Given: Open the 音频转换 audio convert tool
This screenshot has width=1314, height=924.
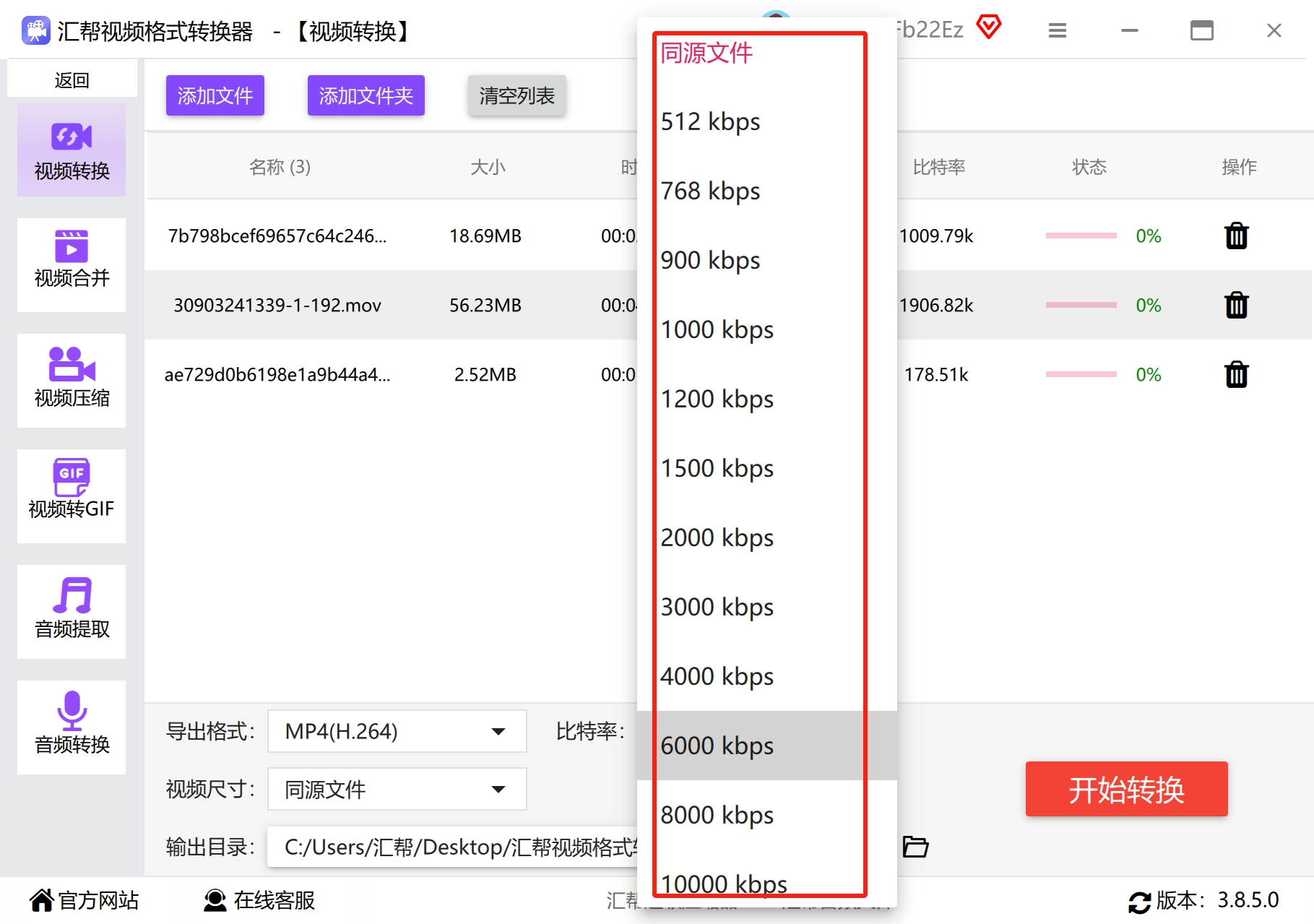Looking at the screenshot, I should [x=72, y=727].
